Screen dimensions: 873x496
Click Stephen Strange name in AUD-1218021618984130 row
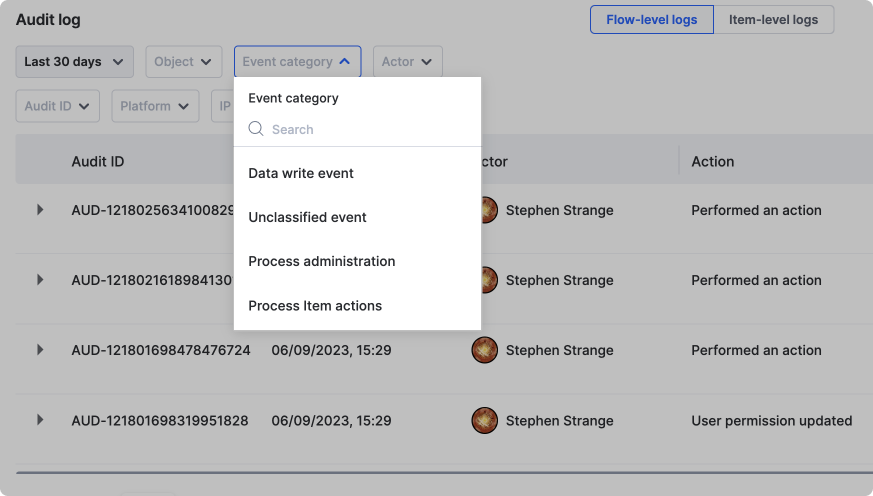tap(560, 281)
